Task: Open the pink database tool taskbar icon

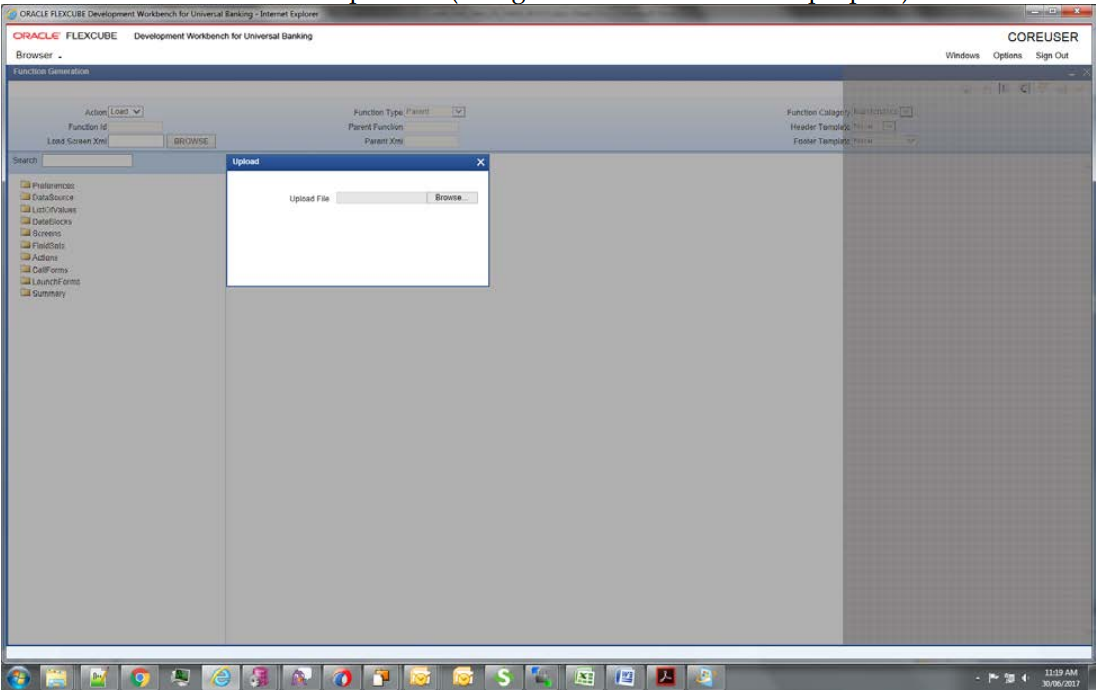Action: (259, 677)
